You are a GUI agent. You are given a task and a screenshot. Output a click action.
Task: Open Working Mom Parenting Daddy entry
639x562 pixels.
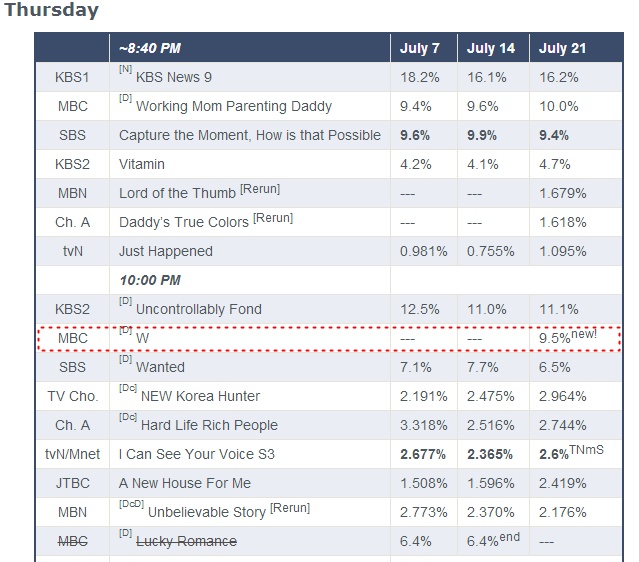click(233, 106)
